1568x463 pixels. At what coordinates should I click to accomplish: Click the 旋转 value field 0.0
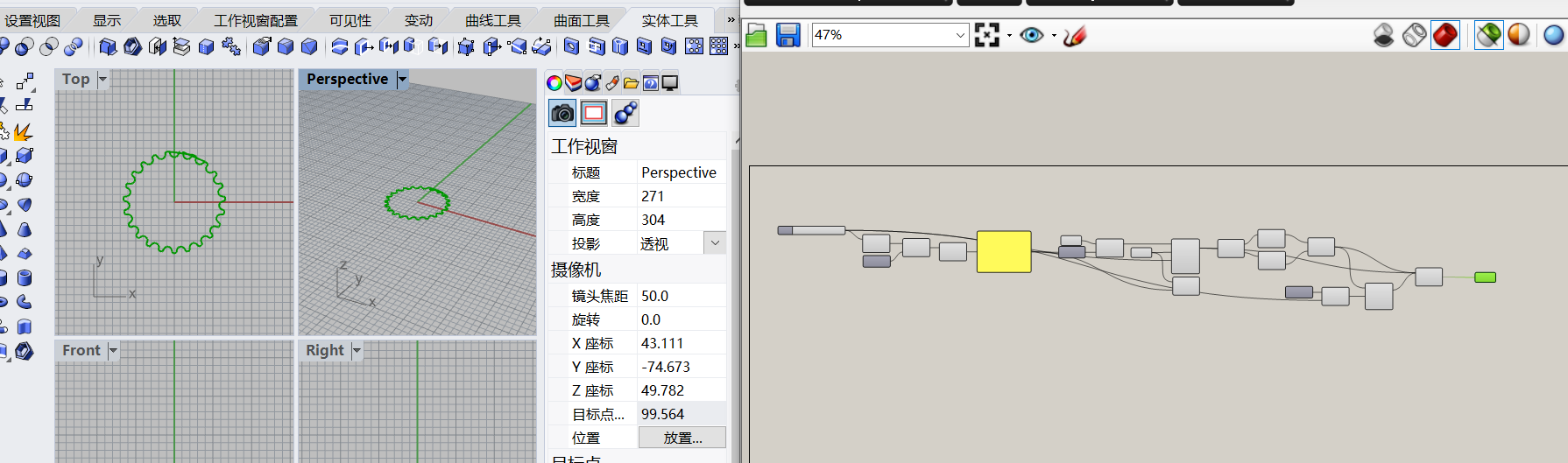[x=682, y=319]
